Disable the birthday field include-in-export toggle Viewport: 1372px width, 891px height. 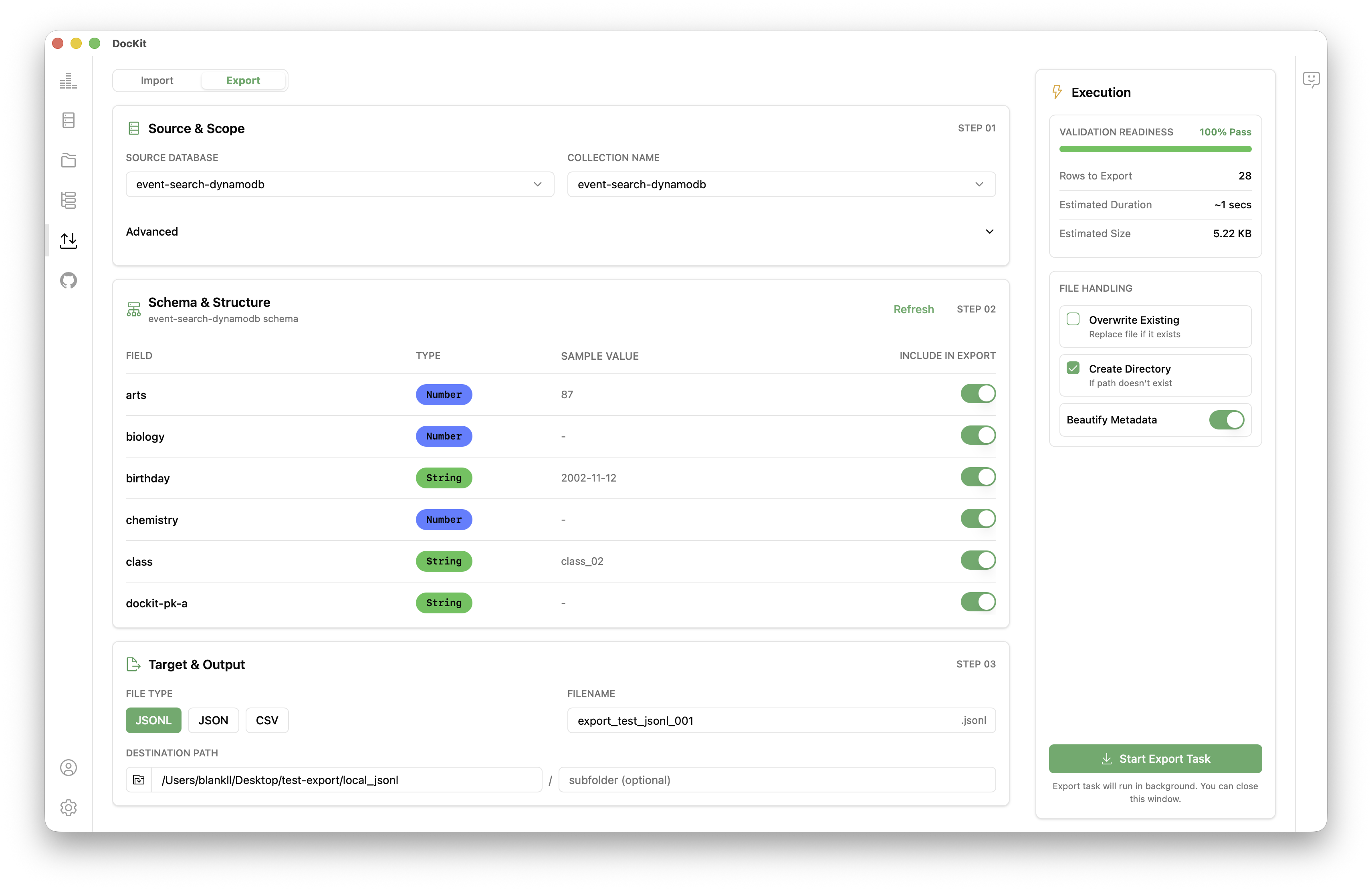[x=978, y=477]
